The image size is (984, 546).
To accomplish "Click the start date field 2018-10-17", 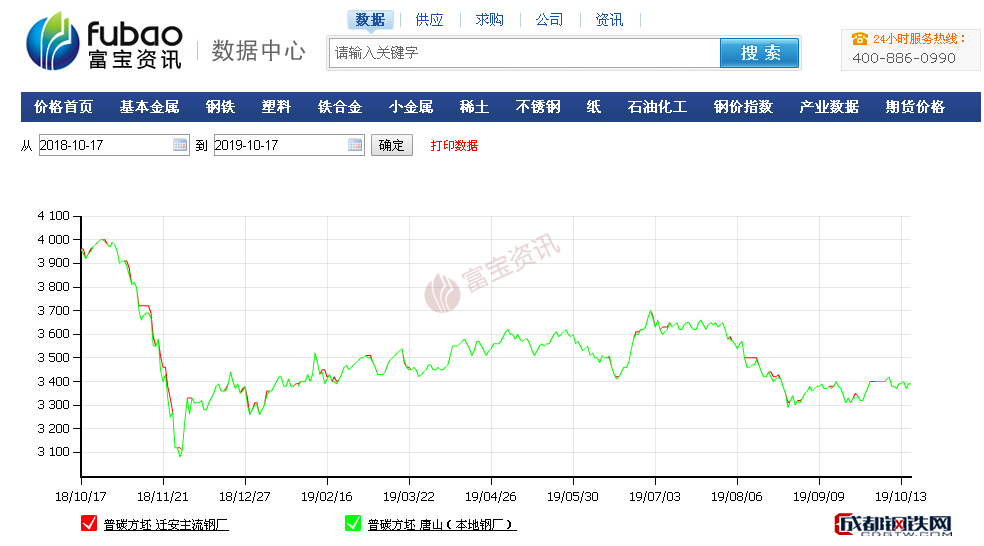I will click(x=104, y=145).
